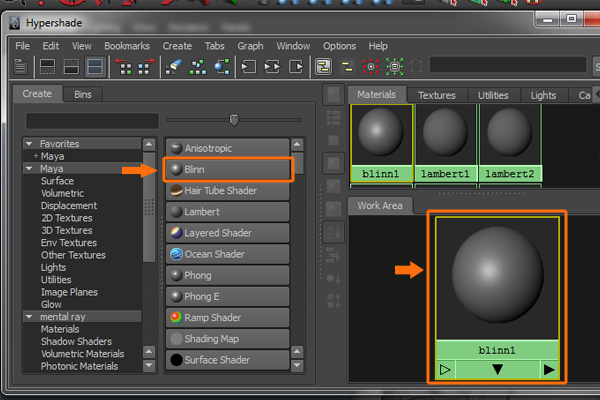Choose Volumetric Materials under mental ray
This screenshot has width=600, height=400.
(81, 353)
